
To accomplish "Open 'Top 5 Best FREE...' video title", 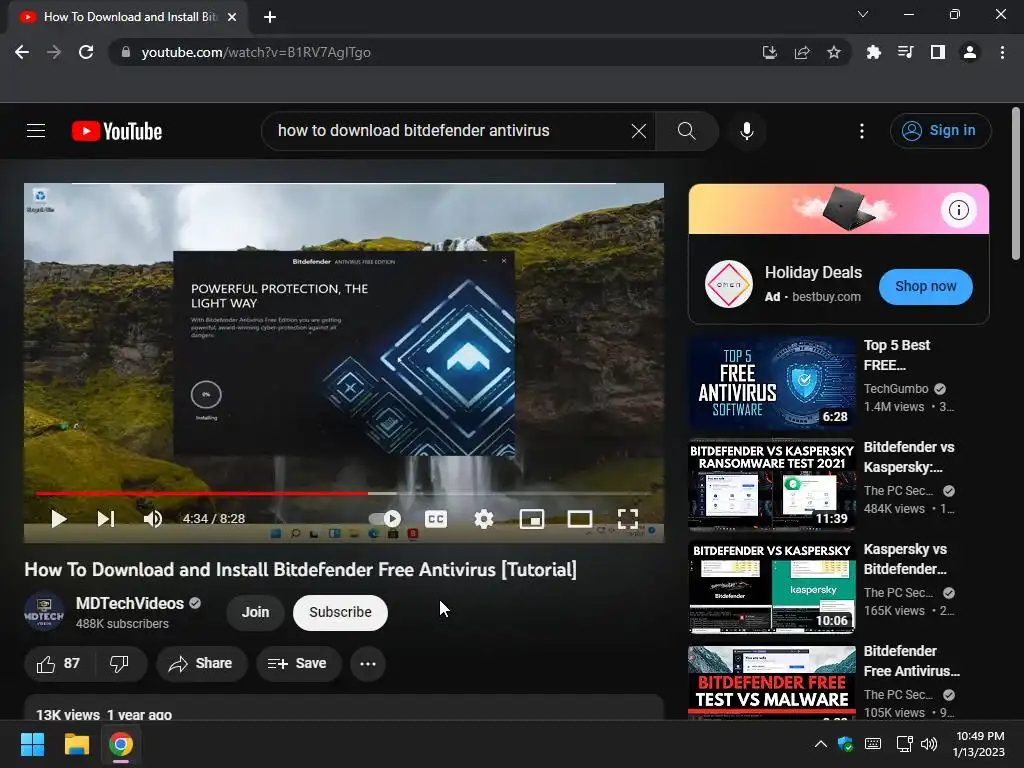I will pyautogui.click(x=897, y=355).
